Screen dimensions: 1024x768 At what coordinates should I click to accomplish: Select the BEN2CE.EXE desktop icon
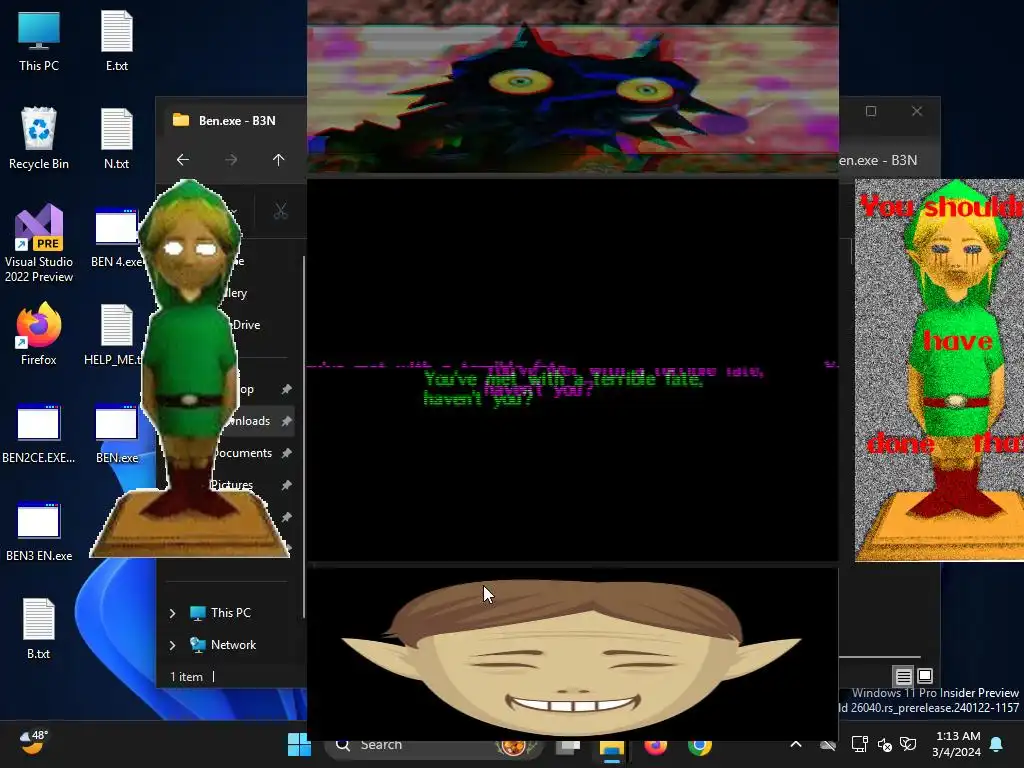[x=39, y=434]
